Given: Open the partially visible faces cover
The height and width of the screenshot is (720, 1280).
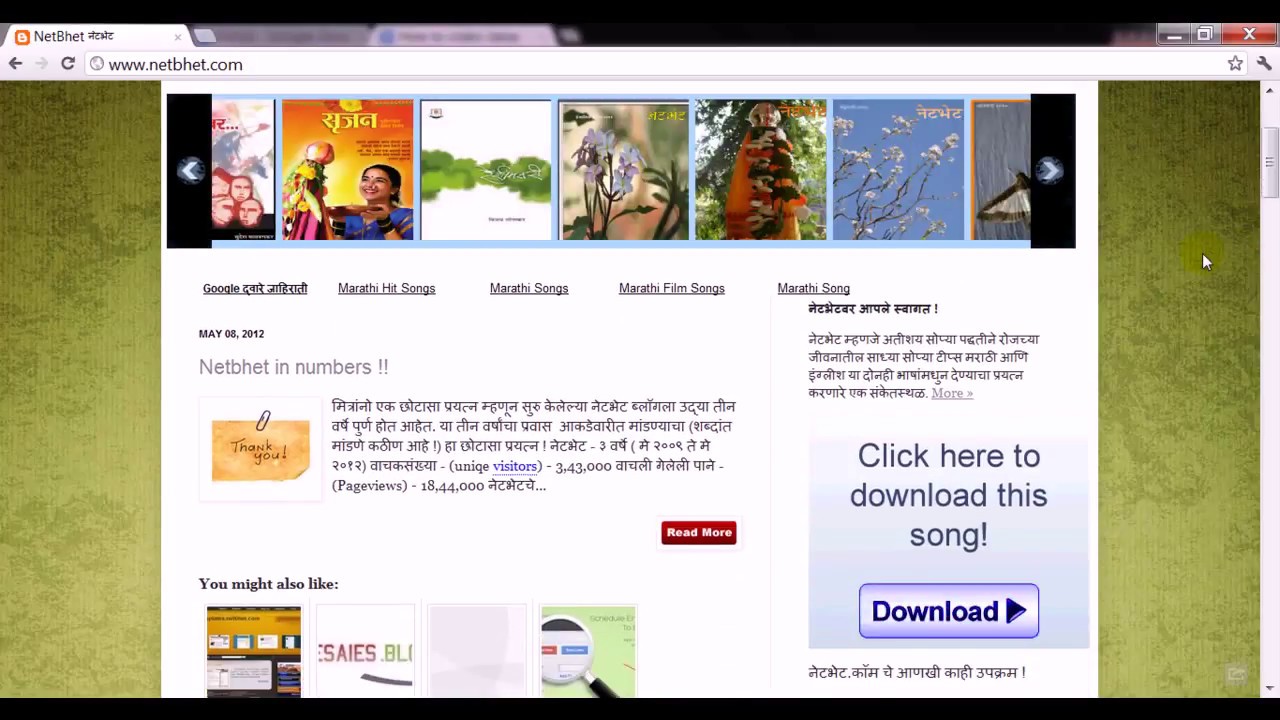Looking at the screenshot, I should point(243,170).
